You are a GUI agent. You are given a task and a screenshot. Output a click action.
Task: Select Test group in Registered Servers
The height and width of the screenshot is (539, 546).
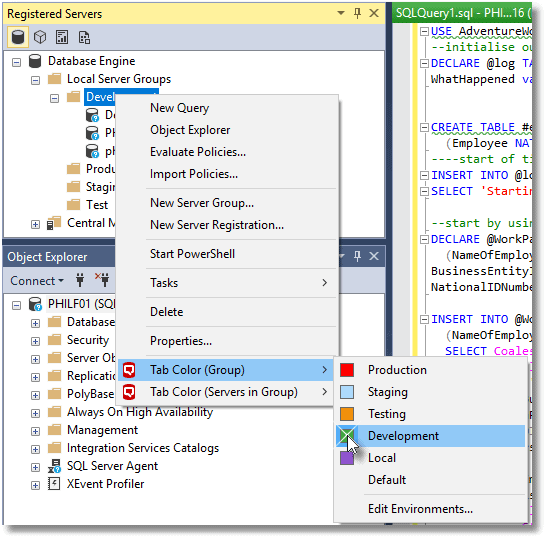point(97,205)
